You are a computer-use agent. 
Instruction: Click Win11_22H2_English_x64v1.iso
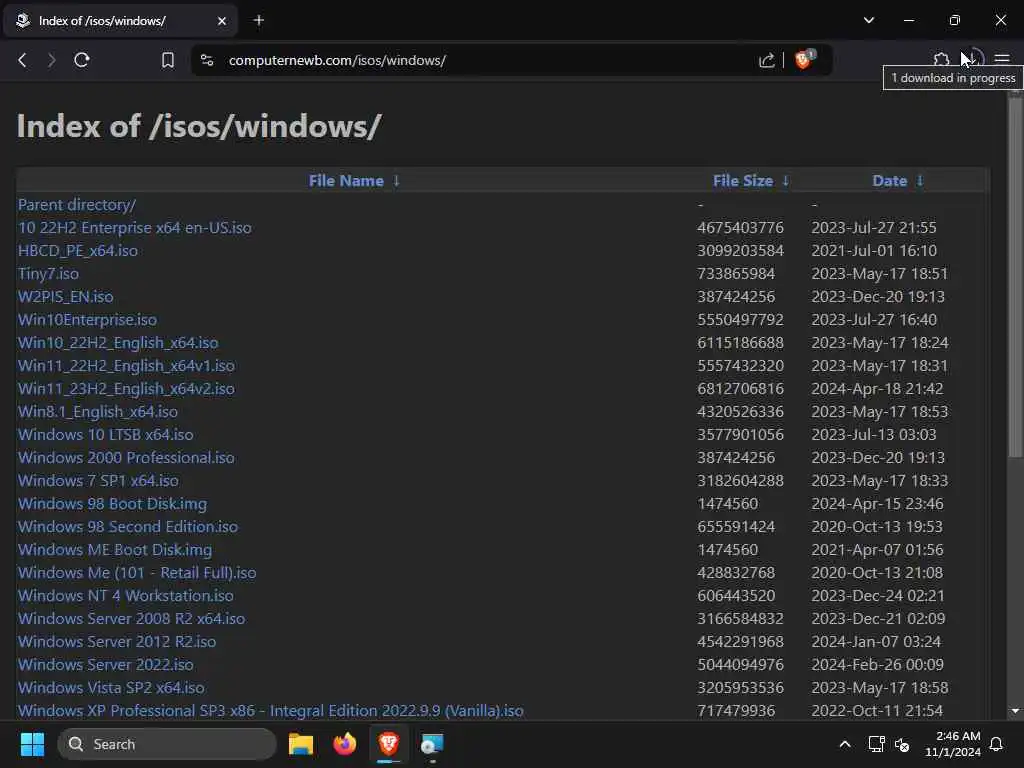point(126,366)
